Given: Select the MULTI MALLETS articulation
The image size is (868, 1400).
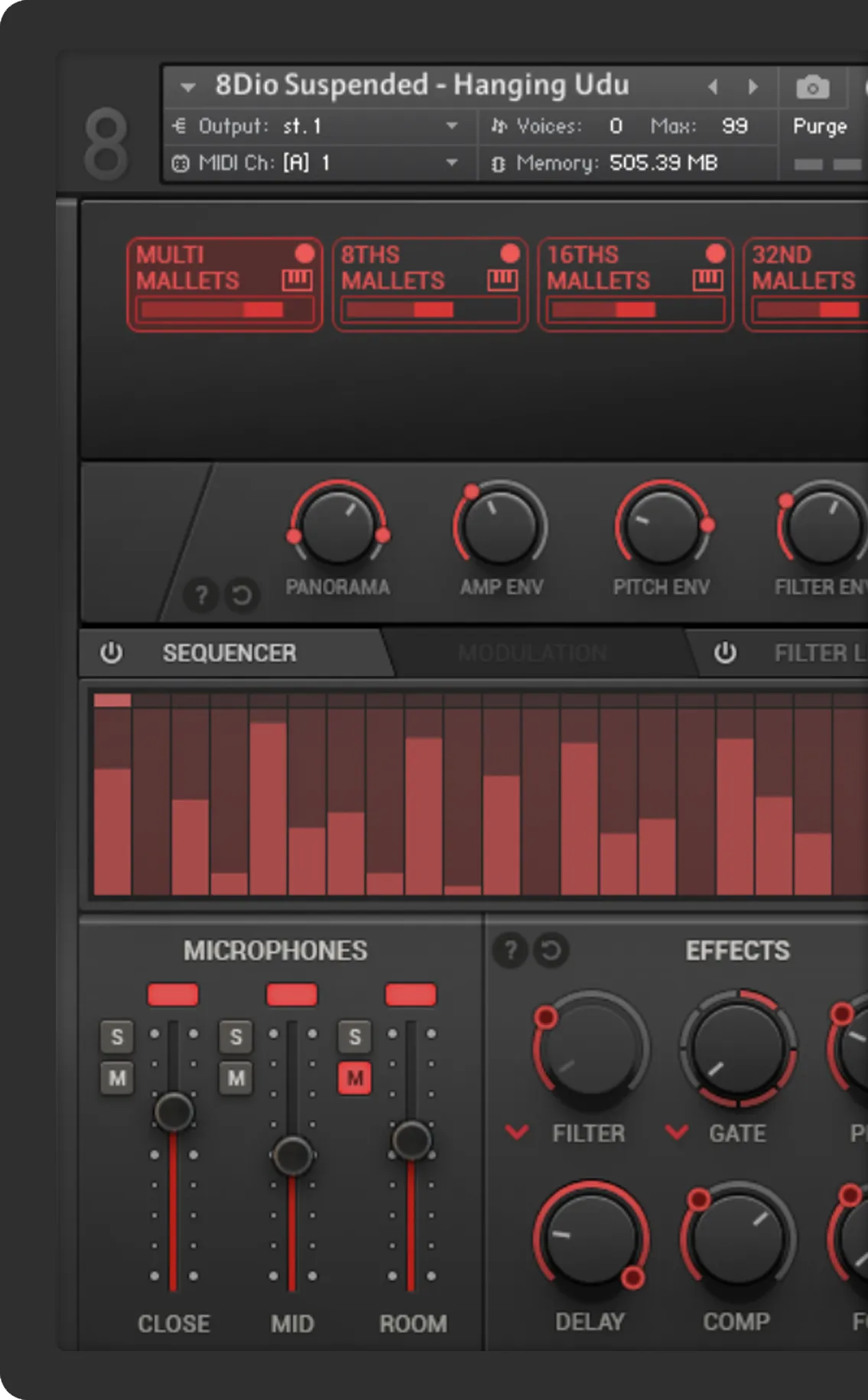Looking at the screenshot, I should (224, 285).
